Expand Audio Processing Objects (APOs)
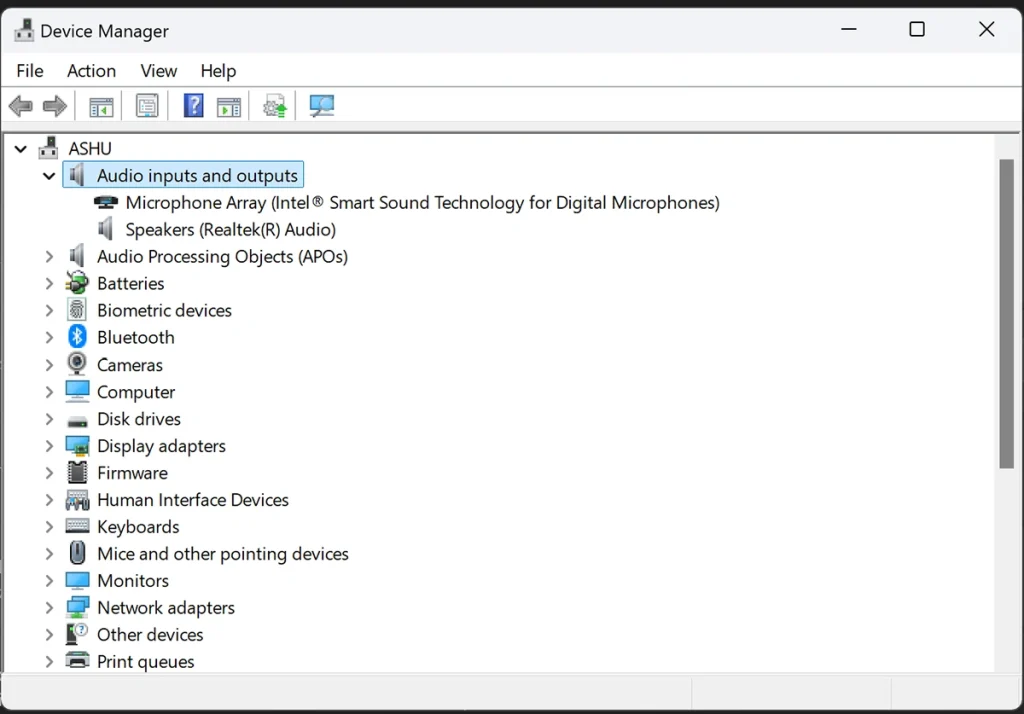Viewport: 1024px width, 714px height. point(49,257)
